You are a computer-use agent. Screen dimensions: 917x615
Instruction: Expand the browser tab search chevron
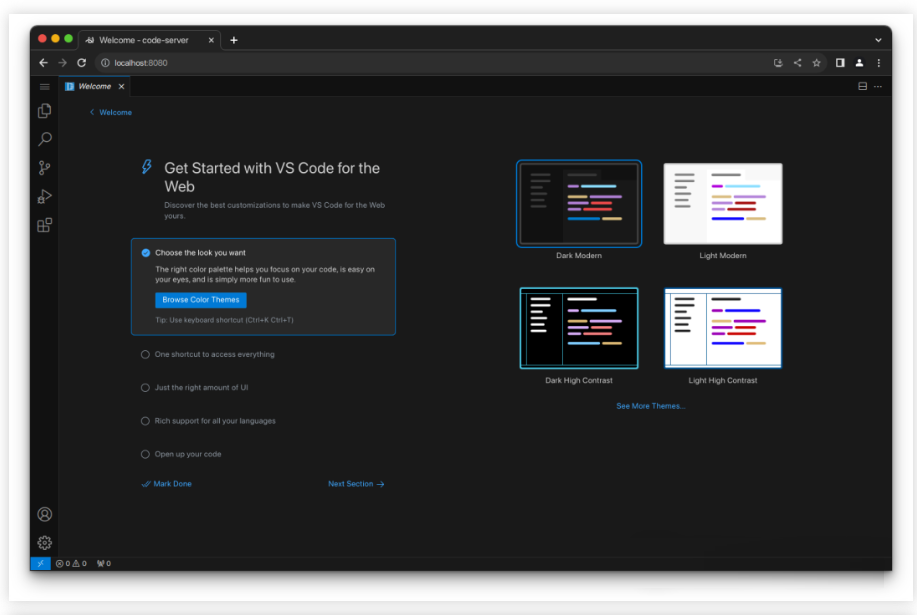click(878, 40)
